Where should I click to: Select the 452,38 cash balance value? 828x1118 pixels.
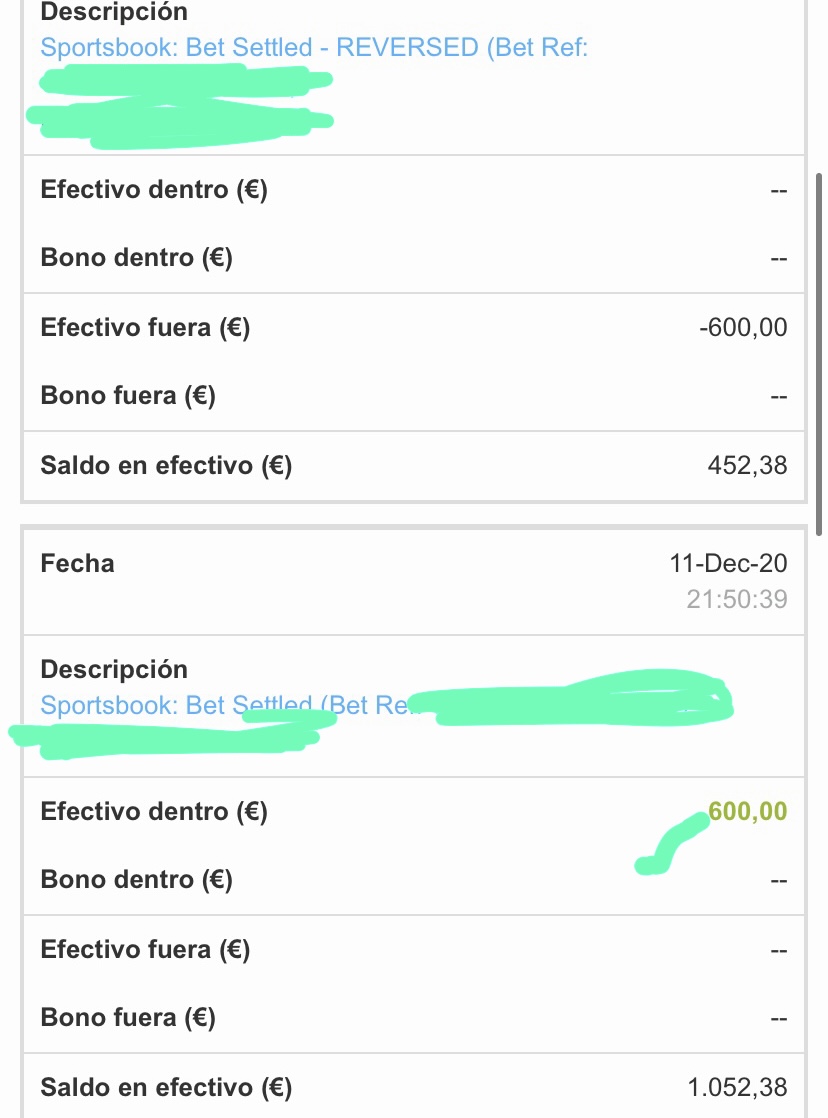pos(747,466)
